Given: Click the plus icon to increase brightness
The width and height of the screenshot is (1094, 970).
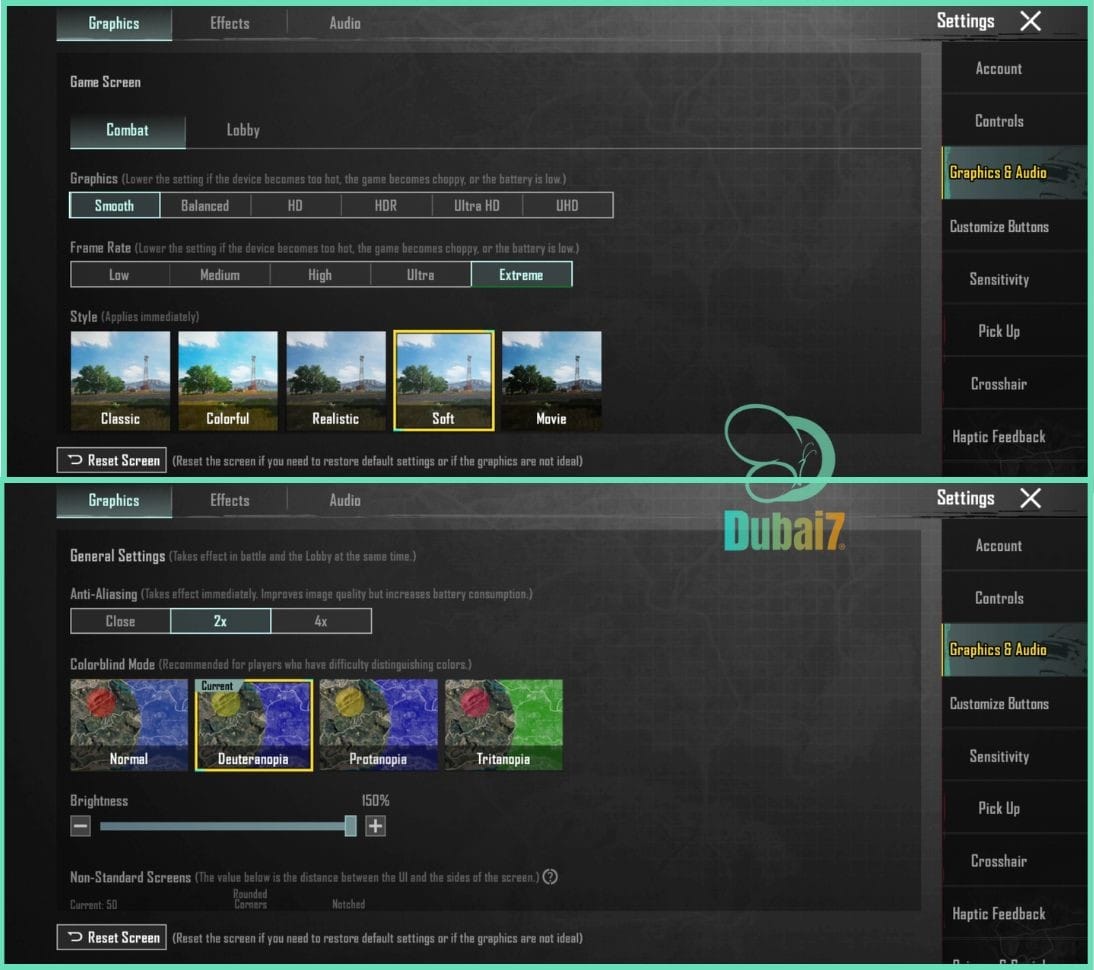Looking at the screenshot, I should click(375, 826).
